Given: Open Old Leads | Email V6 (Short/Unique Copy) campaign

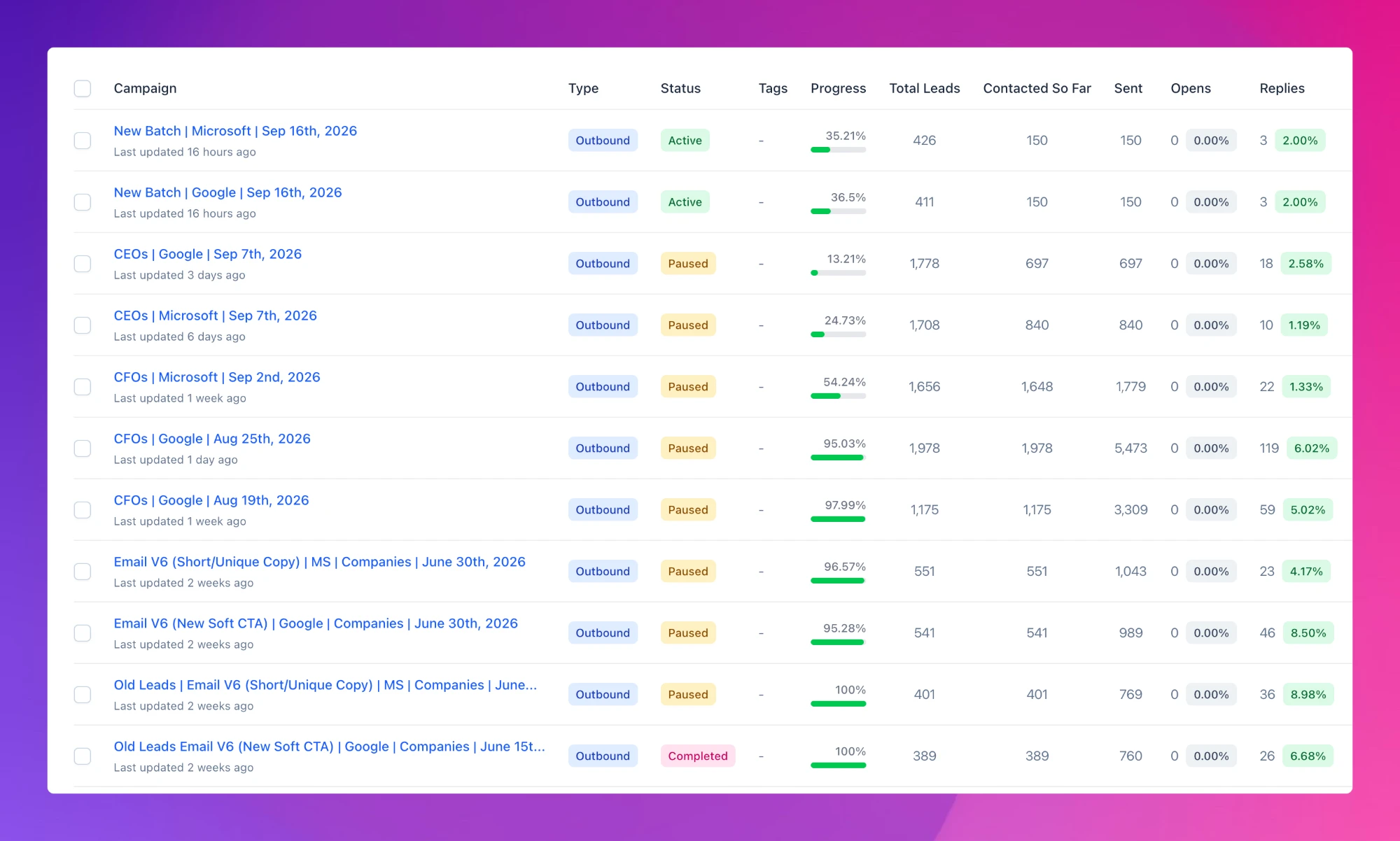Looking at the screenshot, I should pos(325,685).
